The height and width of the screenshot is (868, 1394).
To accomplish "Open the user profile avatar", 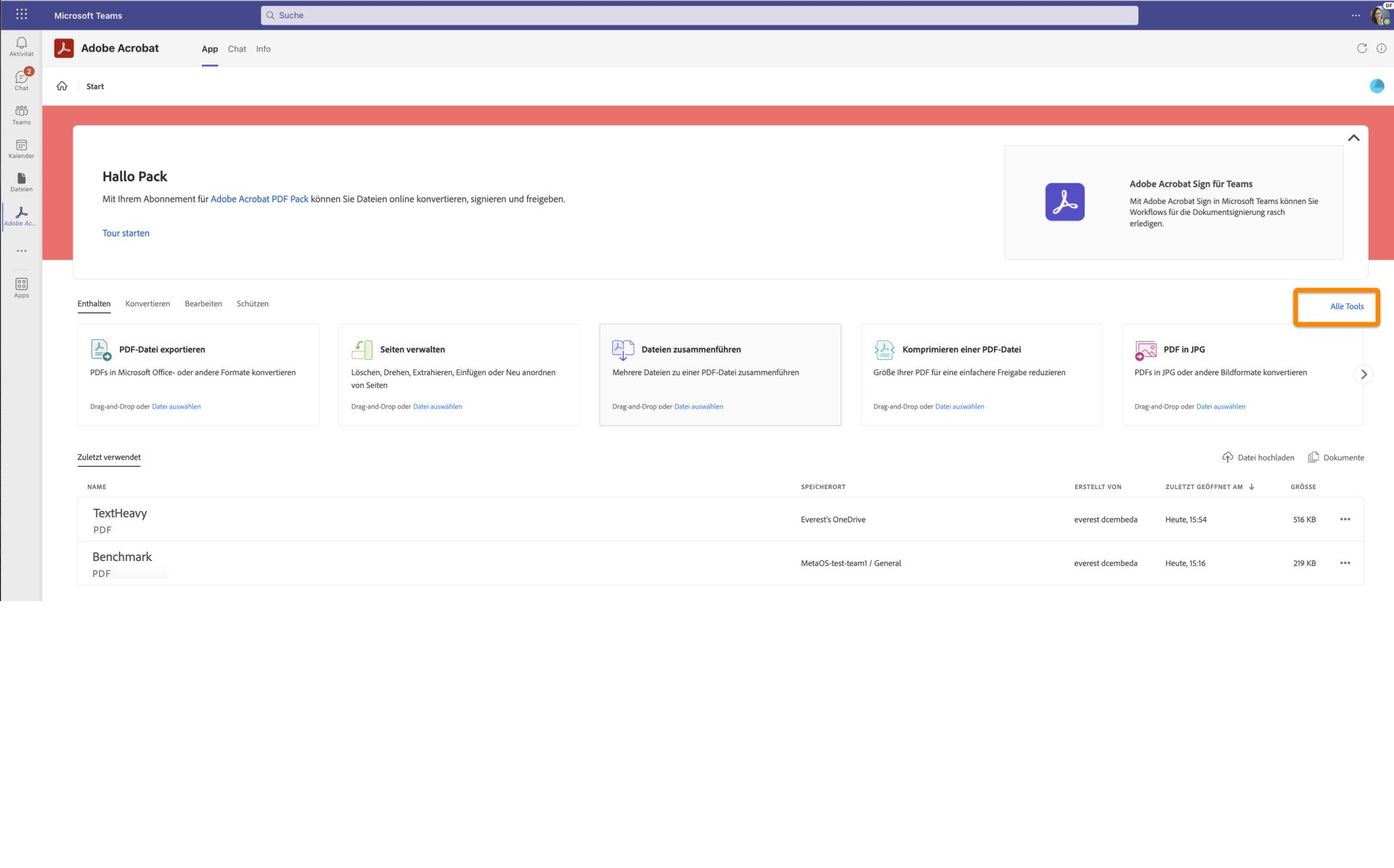I will click(x=1379, y=15).
